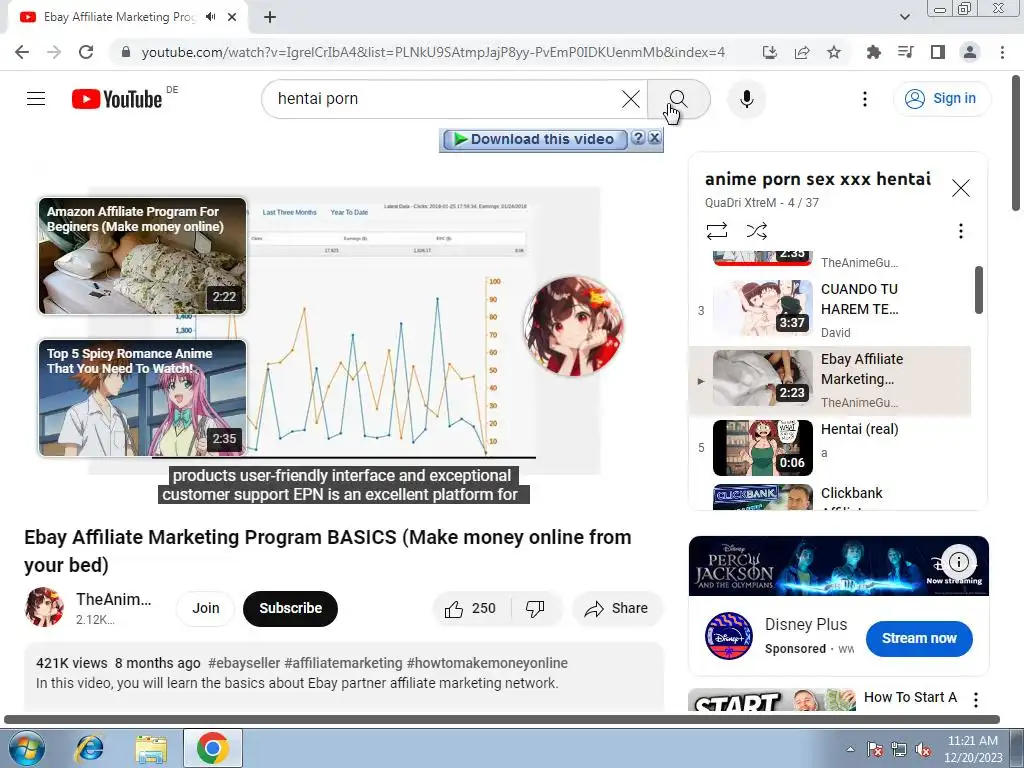The height and width of the screenshot is (768, 1024).
Task: Click the page horizontal scrollbar
Action: click(502, 720)
